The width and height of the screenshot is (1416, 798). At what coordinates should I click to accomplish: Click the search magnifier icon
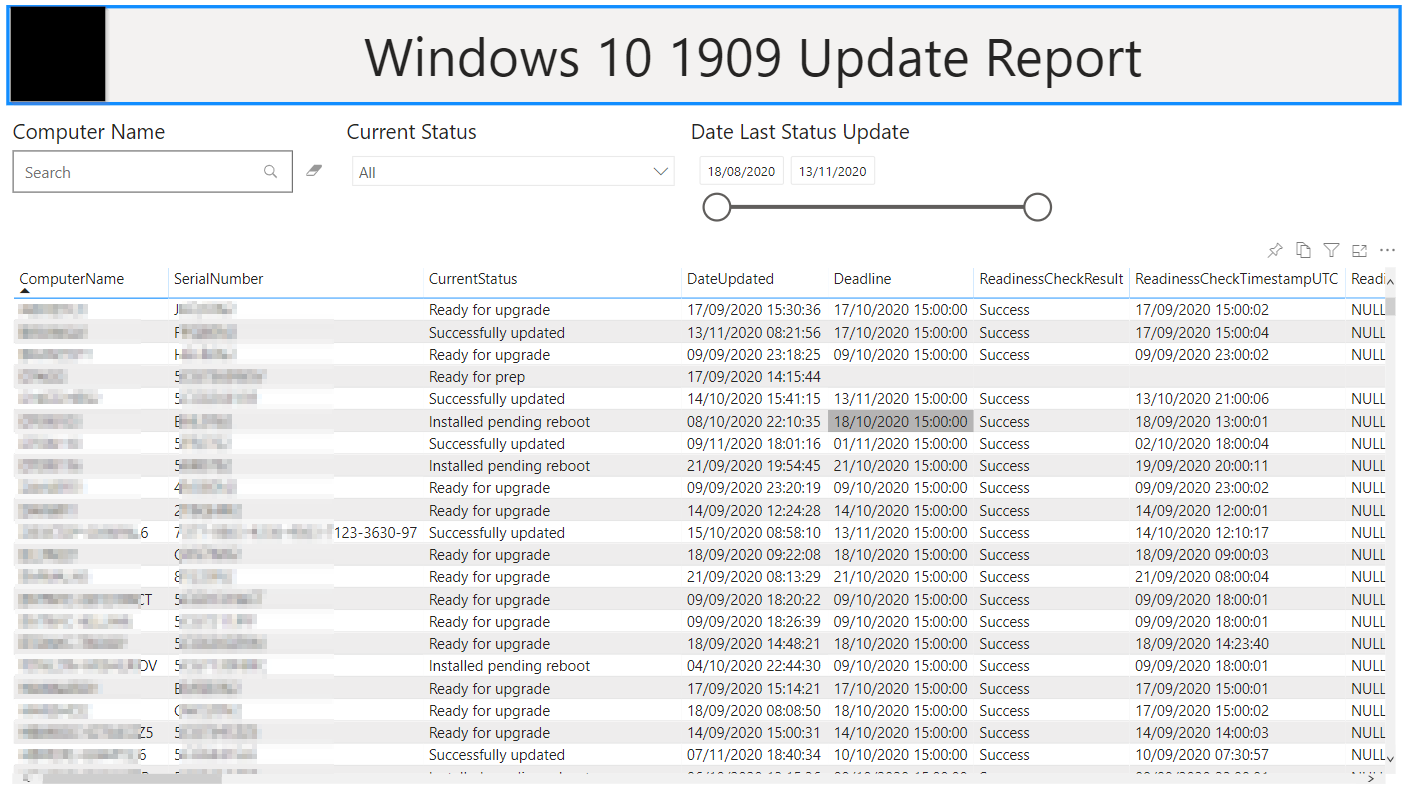pyautogui.click(x=270, y=172)
